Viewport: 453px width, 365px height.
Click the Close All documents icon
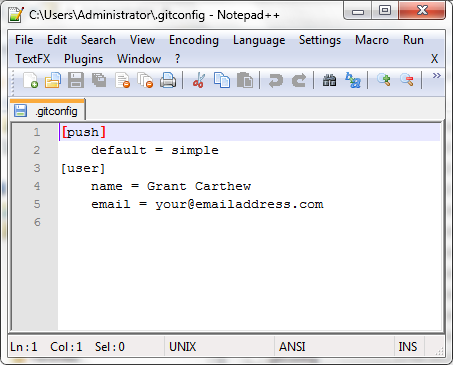(x=145, y=80)
